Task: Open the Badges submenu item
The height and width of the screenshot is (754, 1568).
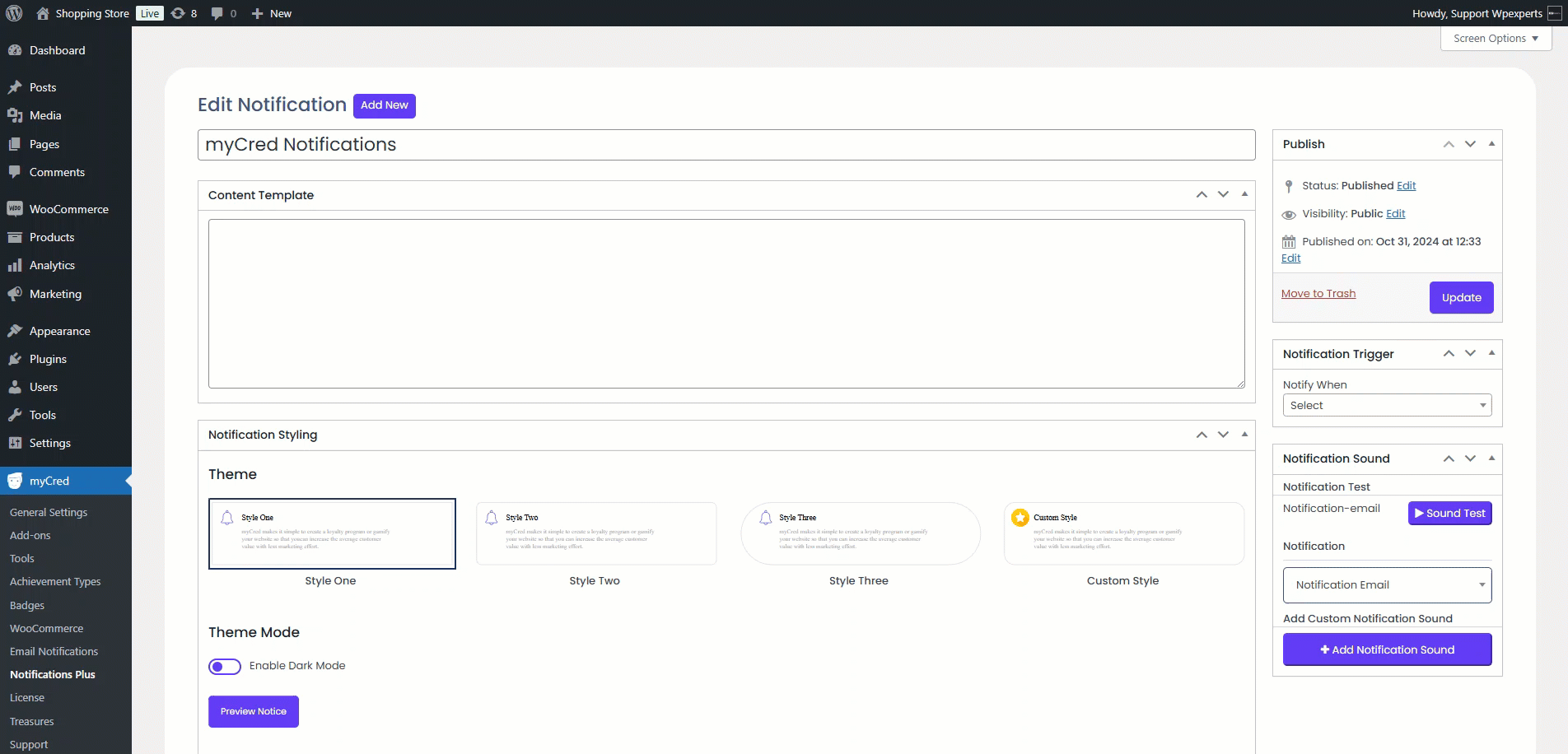Action: [x=27, y=605]
